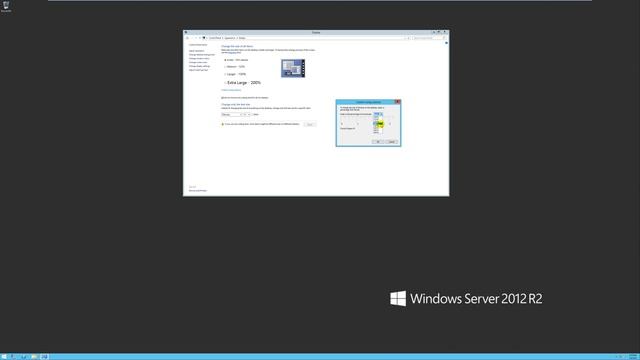Image resolution: width=640 pixels, height=360 pixels.
Task: Go back in Display window navigation
Action: (187, 38)
